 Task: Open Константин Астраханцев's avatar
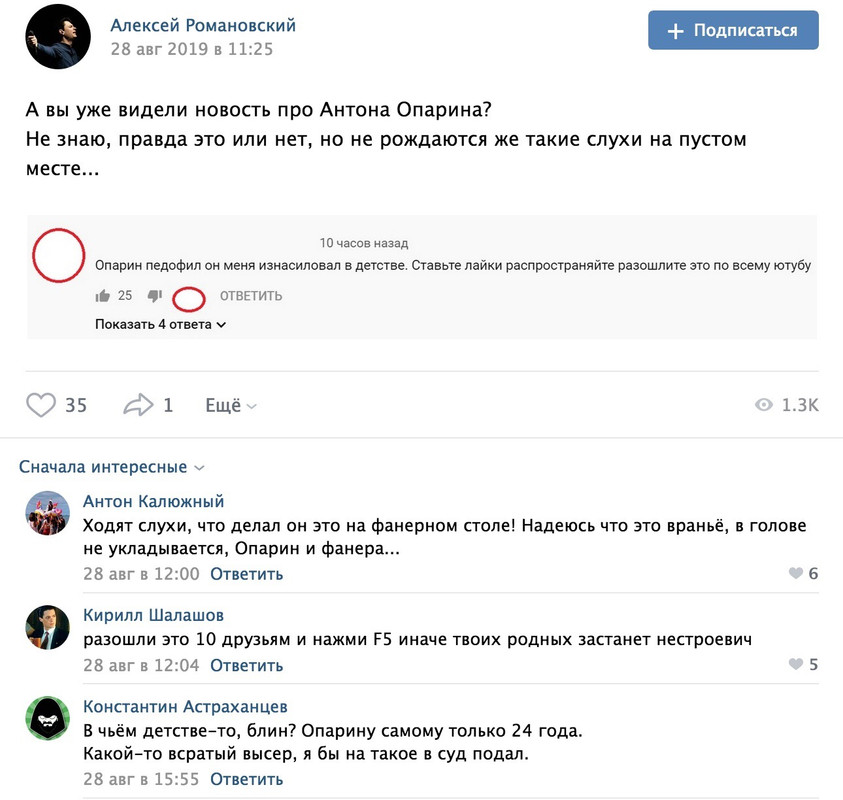tap(48, 718)
